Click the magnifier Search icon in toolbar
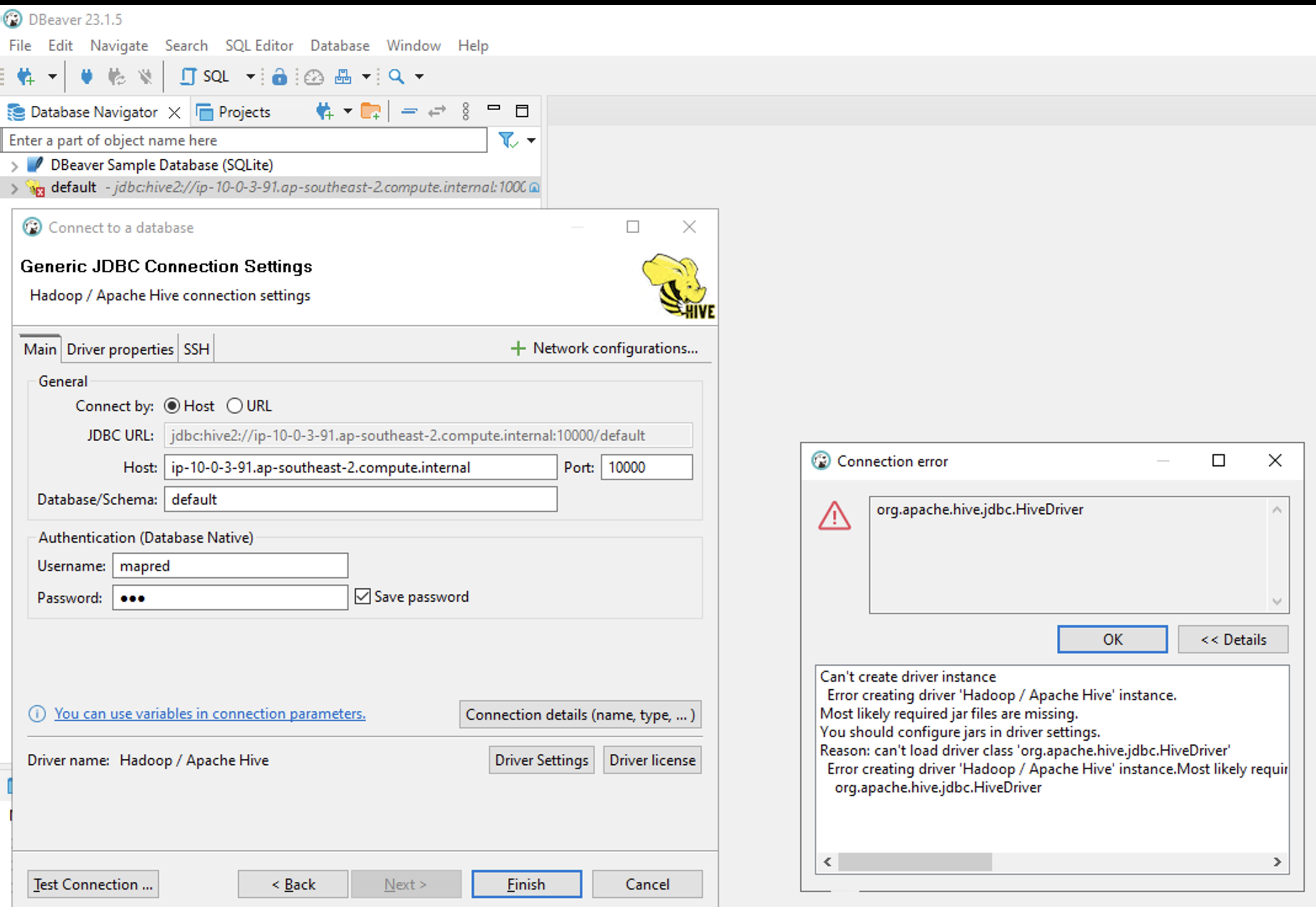The height and width of the screenshot is (907, 1316). point(396,77)
